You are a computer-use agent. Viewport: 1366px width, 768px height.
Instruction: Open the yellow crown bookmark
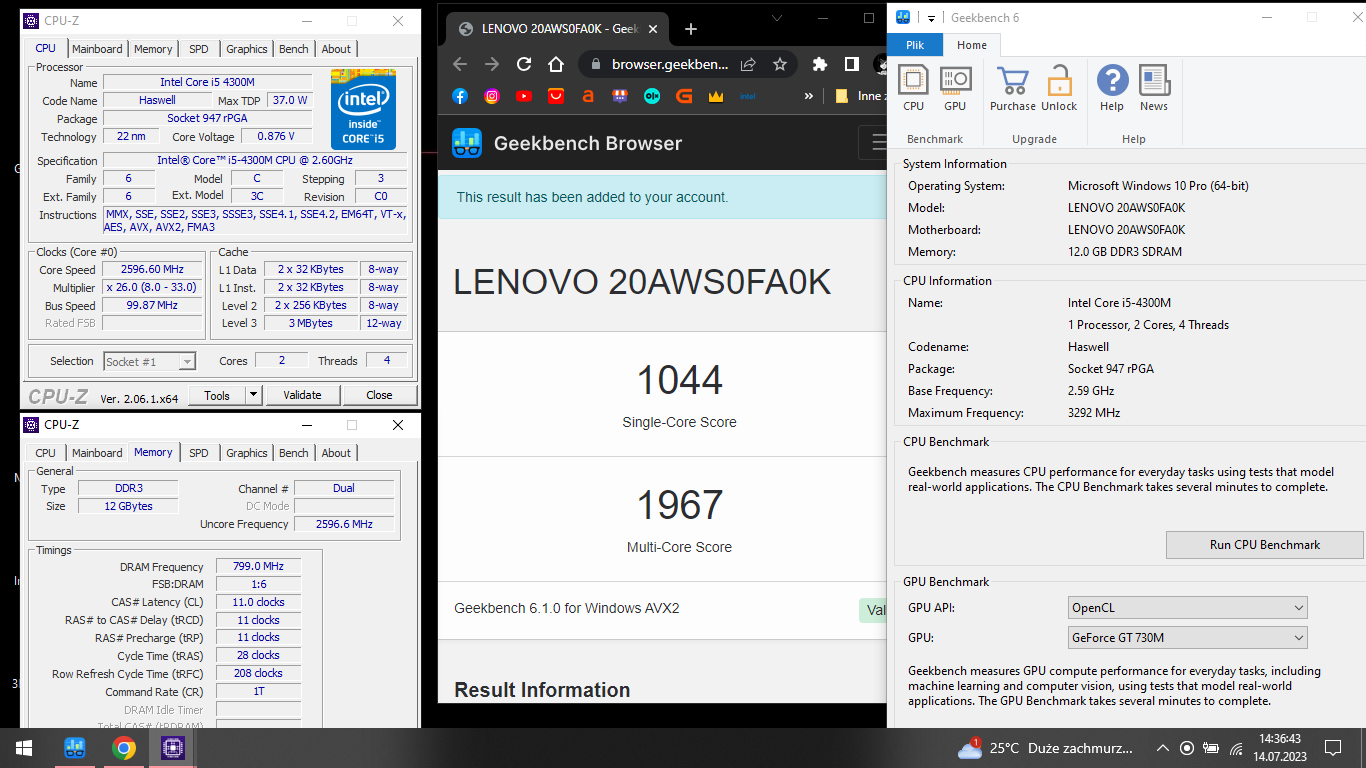[x=716, y=96]
